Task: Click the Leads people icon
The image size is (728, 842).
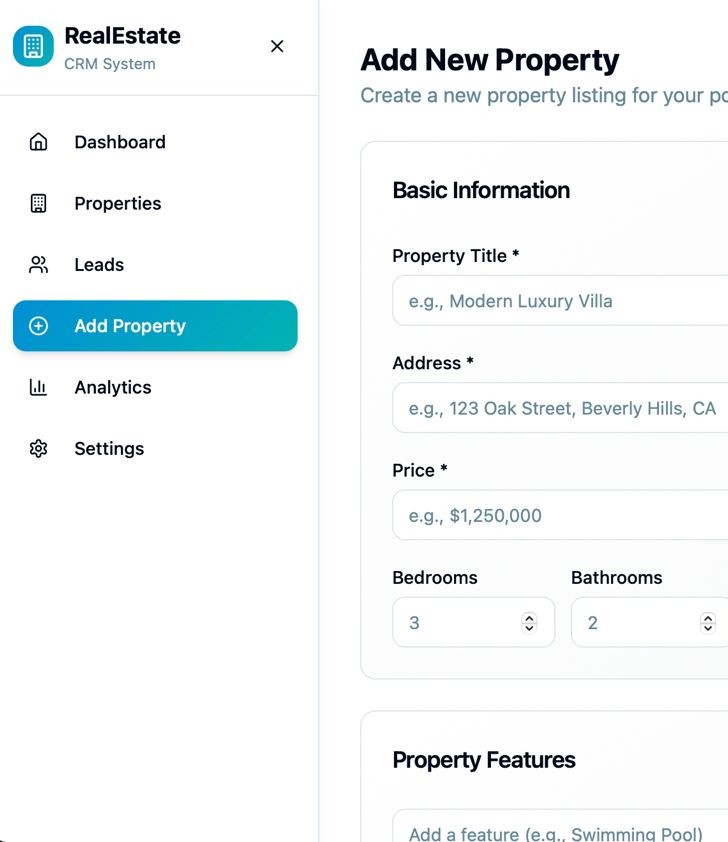Action: tap(38, 264)
